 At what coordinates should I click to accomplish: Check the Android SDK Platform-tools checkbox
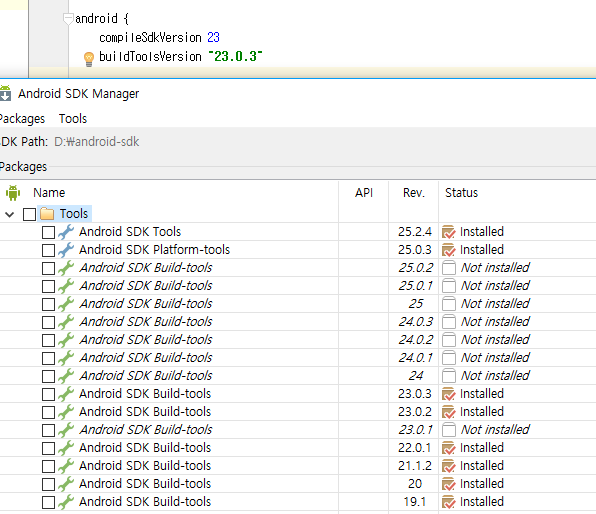(x=48, y=250)
